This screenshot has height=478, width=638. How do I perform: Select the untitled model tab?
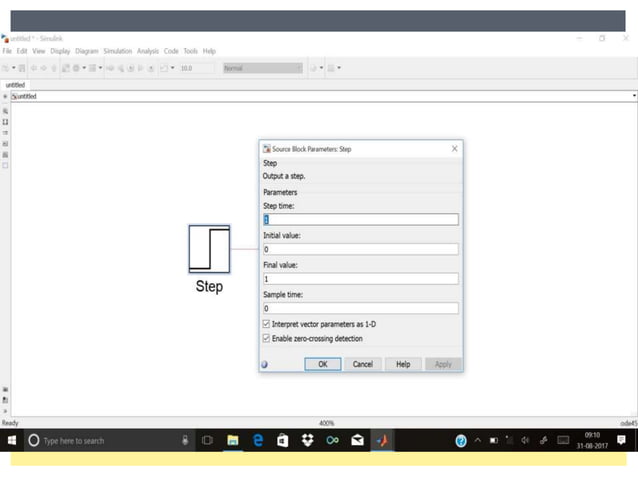pos(15,85)
